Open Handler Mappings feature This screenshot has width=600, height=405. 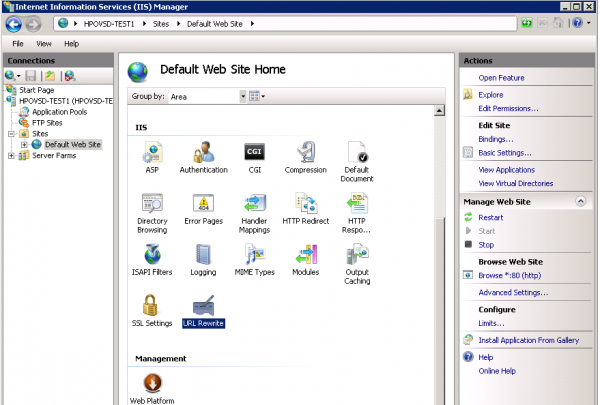coord(254,213)
